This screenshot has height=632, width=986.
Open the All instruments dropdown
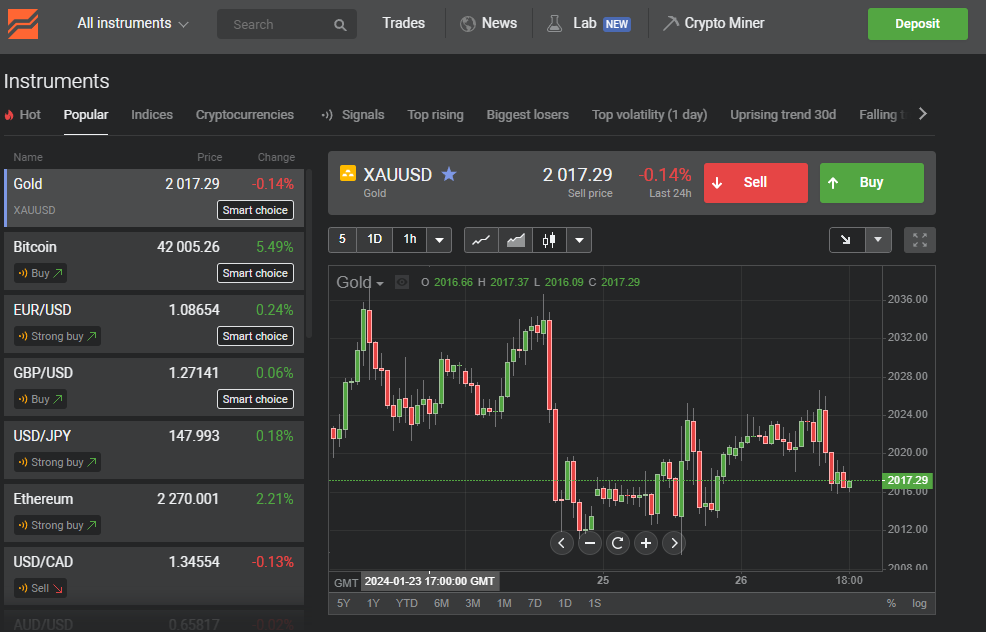(133, 23)
